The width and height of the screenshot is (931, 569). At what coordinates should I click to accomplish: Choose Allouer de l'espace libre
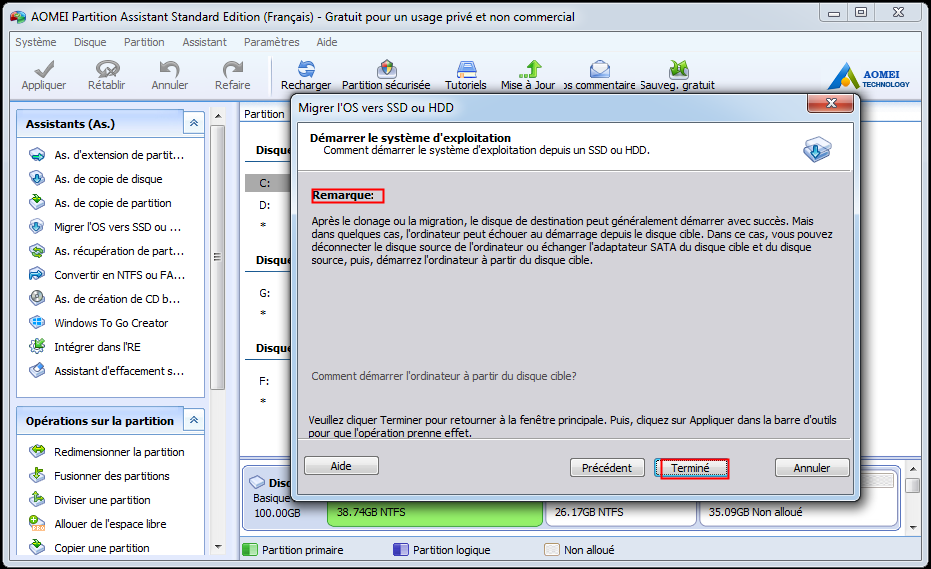pyautogui.click(x=98, y=524)
